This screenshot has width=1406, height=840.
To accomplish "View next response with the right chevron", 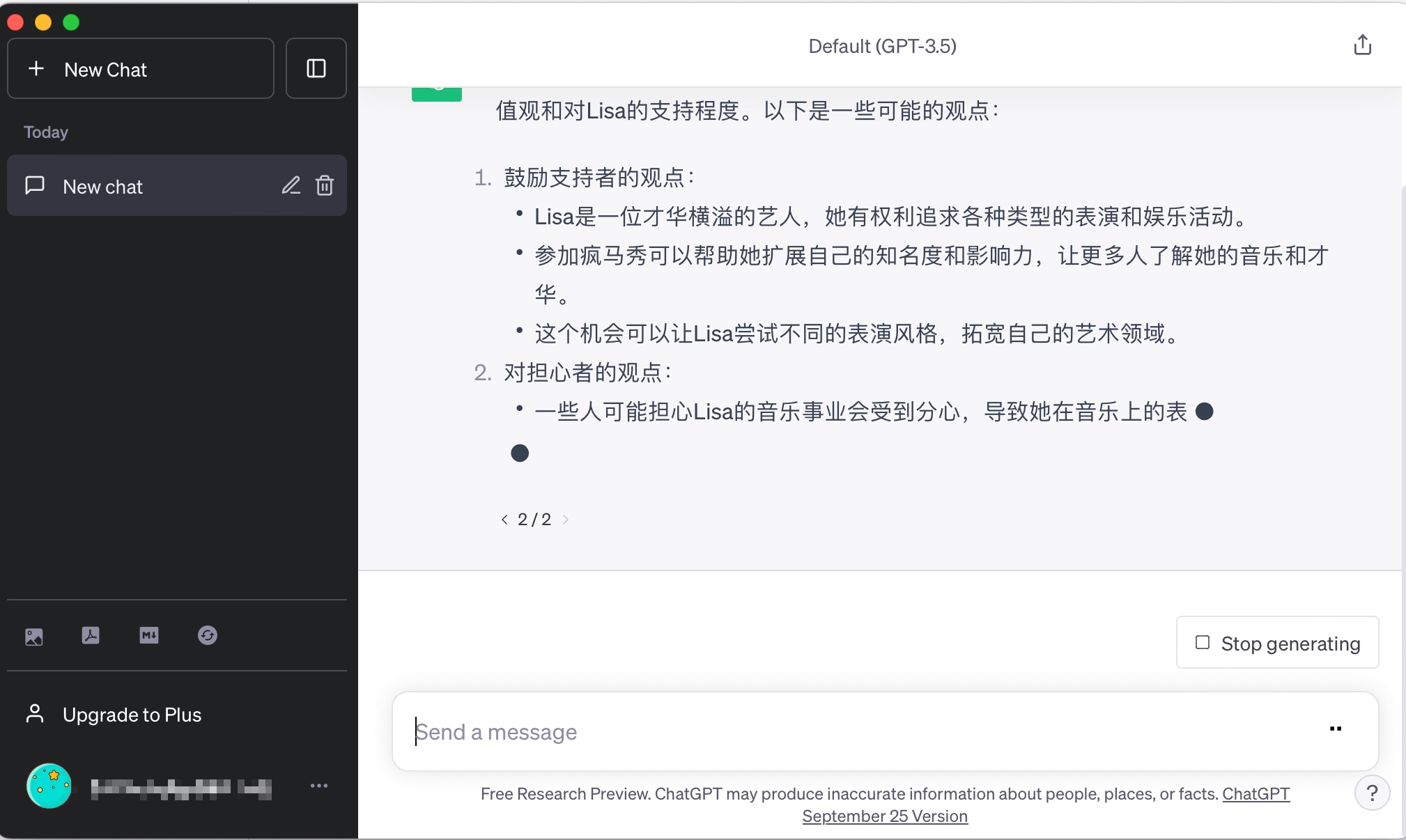I will click(566, 519).
